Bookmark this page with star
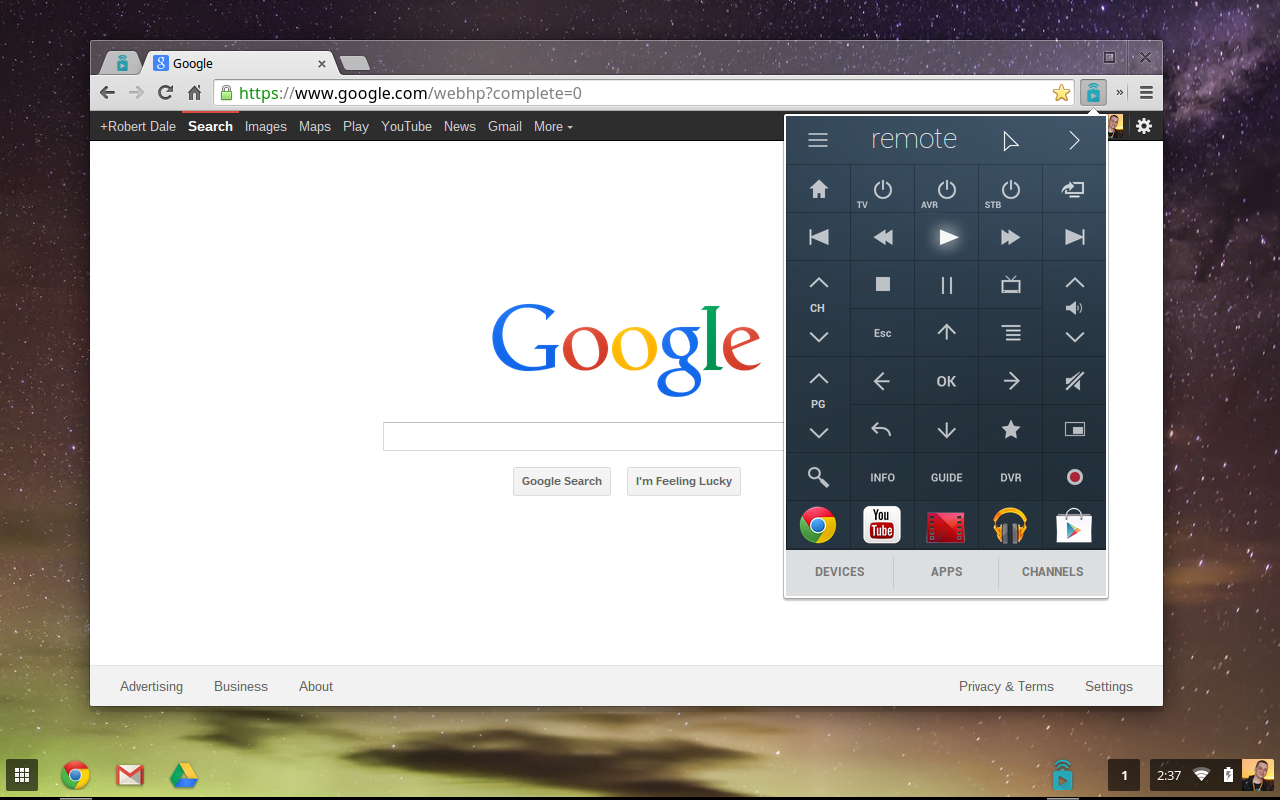 click(x=1061, y=93)
